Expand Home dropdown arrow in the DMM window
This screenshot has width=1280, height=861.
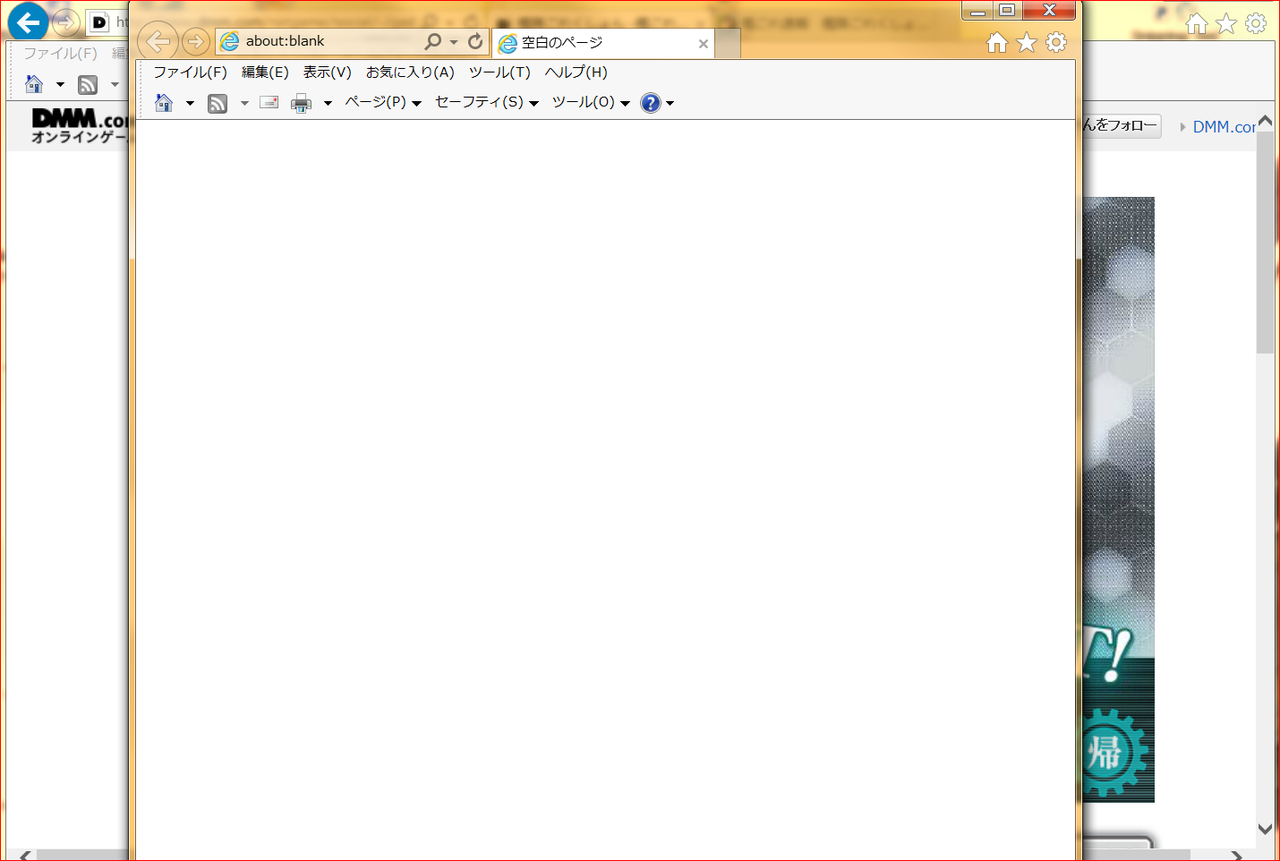tap(60, 85)
